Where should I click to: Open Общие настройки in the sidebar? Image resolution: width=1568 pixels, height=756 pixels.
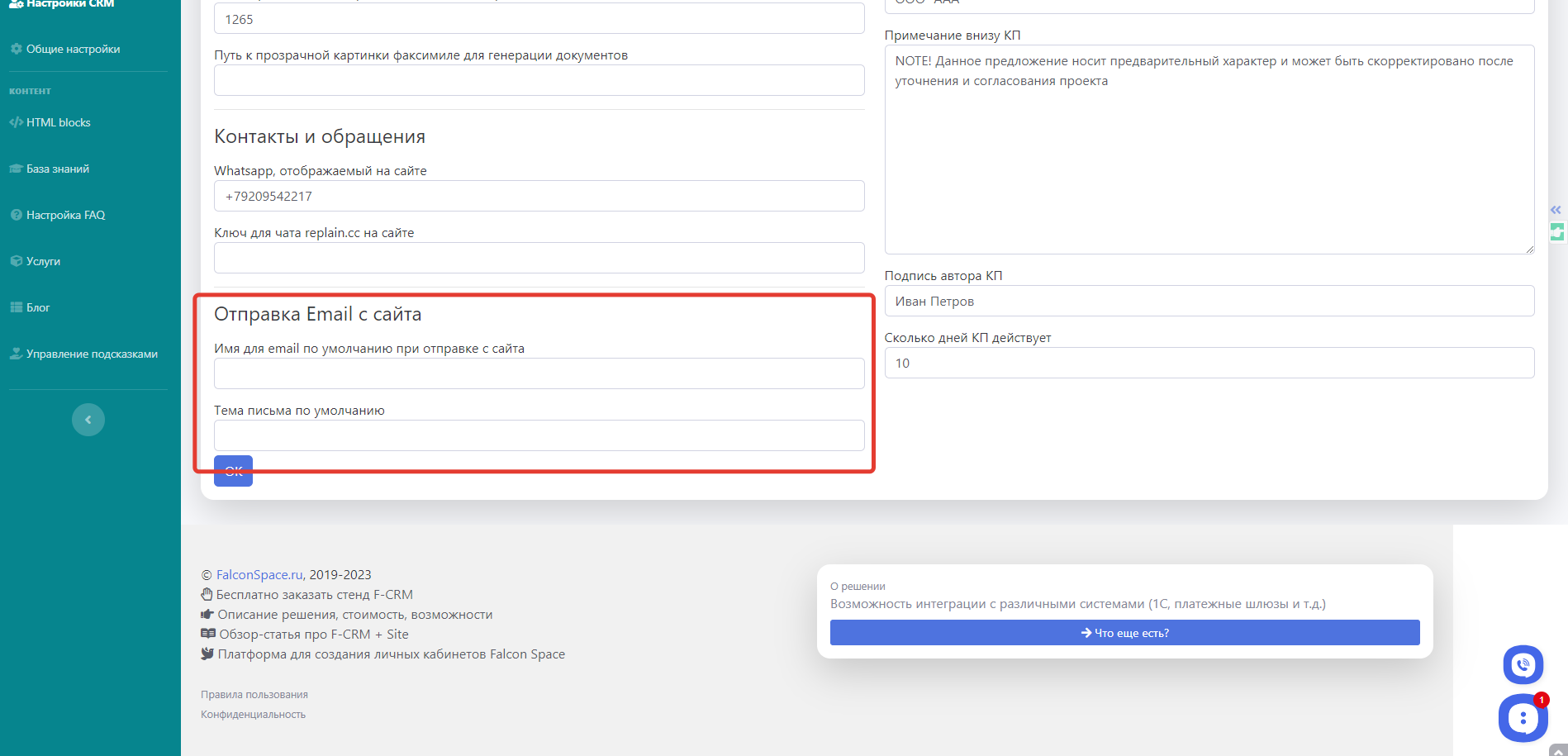[73, 50]
